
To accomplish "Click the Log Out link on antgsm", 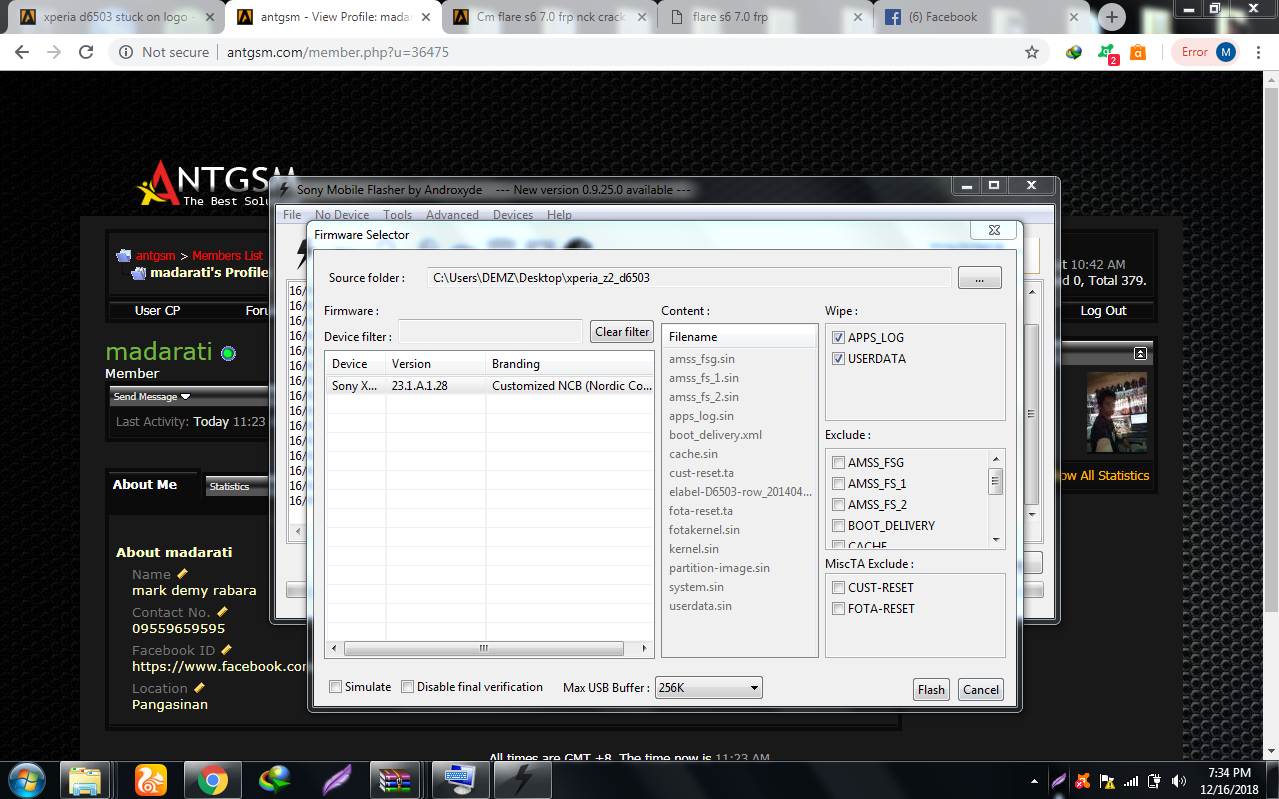I will pyautogui.click(x=1103, y=311).
